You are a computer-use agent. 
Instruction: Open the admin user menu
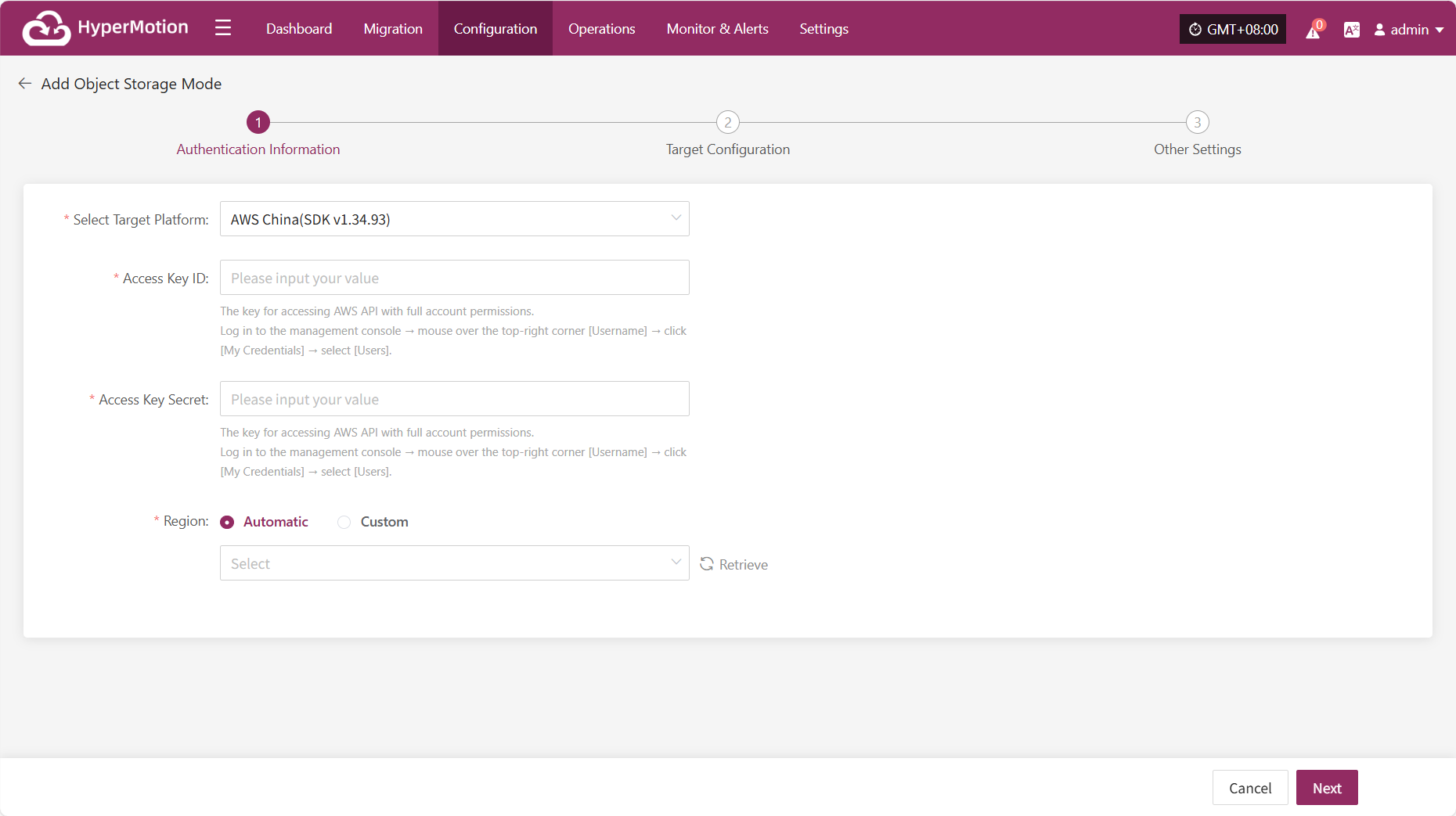(1409, 30)
